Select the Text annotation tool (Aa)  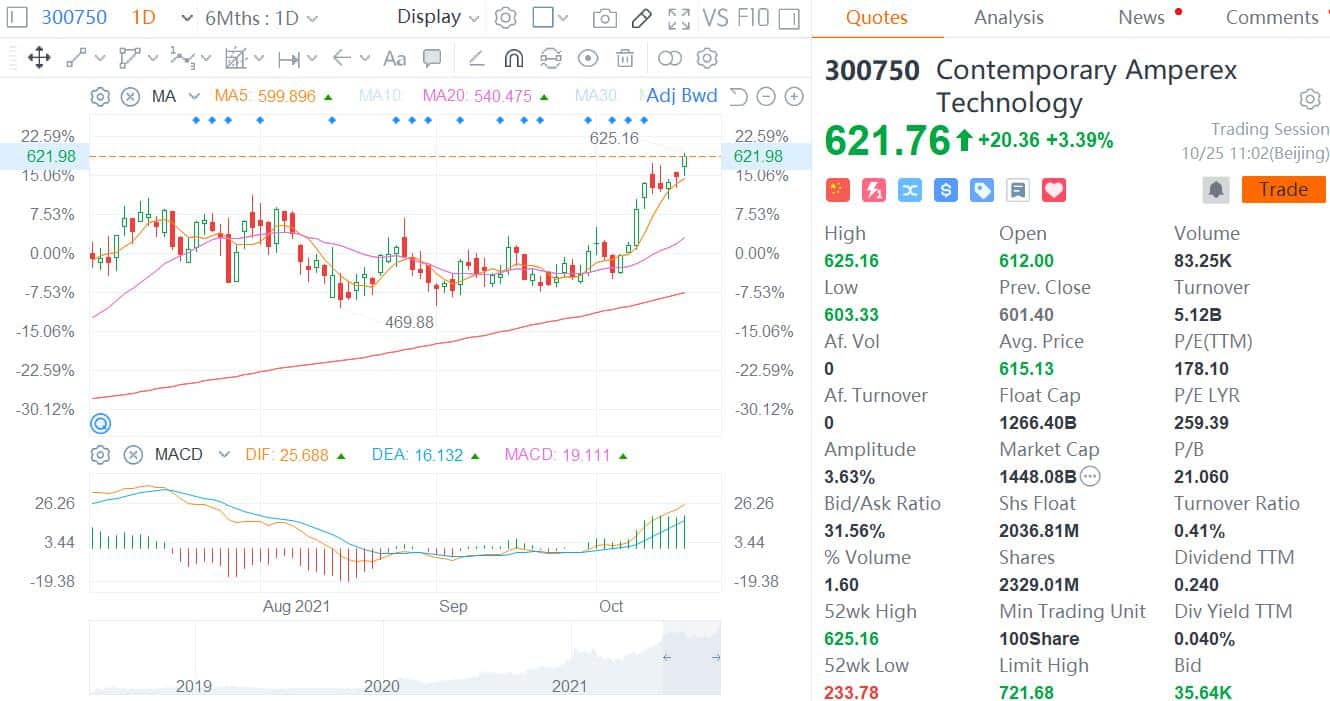pos(393,59)
